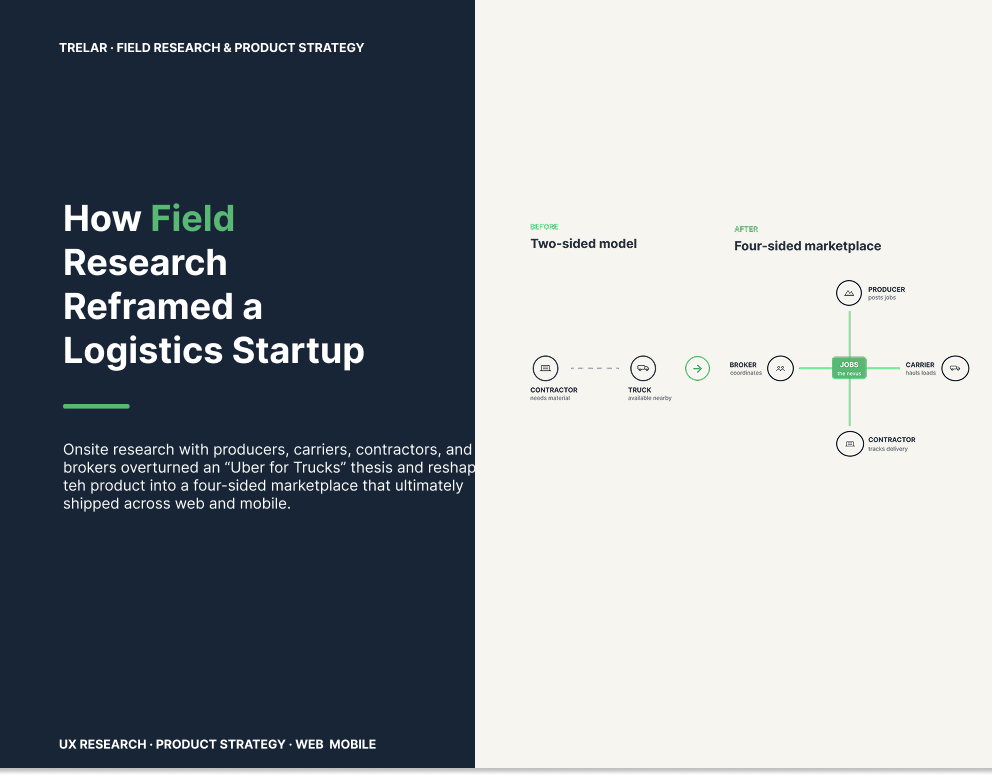Click the 'PRODUCER posts jobs' label

pyautogui.click(x=886, y=293)
